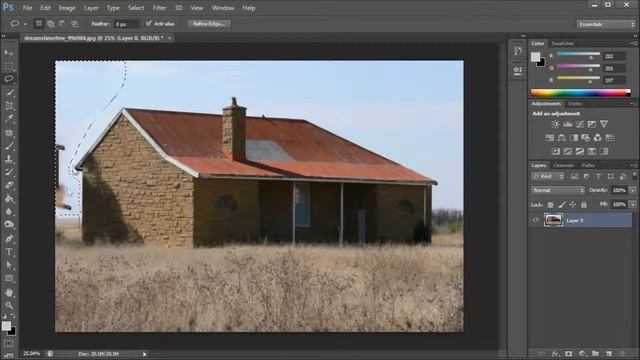Select the Eraser tool
This screenshot has height=360, width=640.
pos(9,185)
